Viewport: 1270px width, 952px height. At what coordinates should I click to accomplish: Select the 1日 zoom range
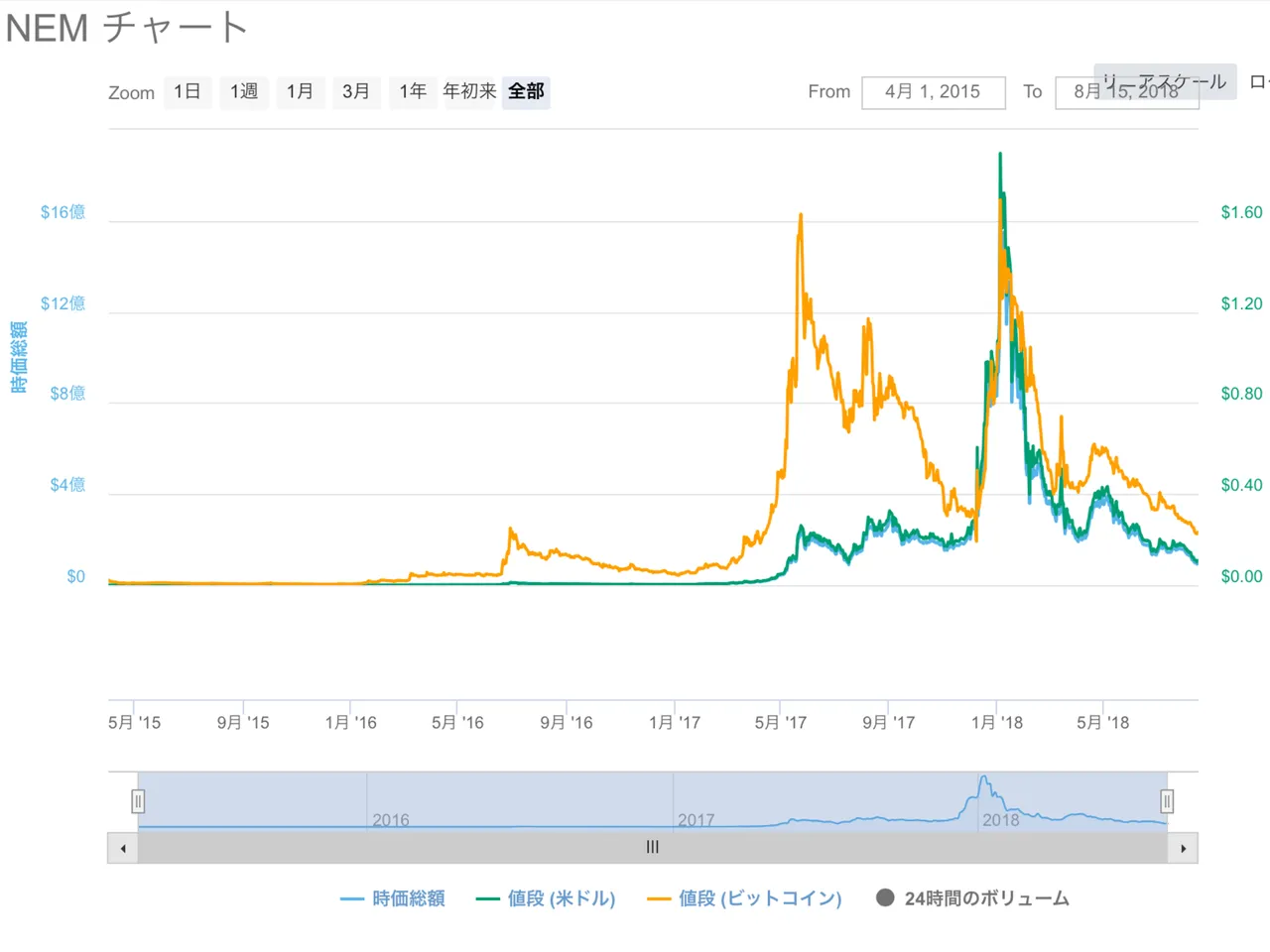188,92
